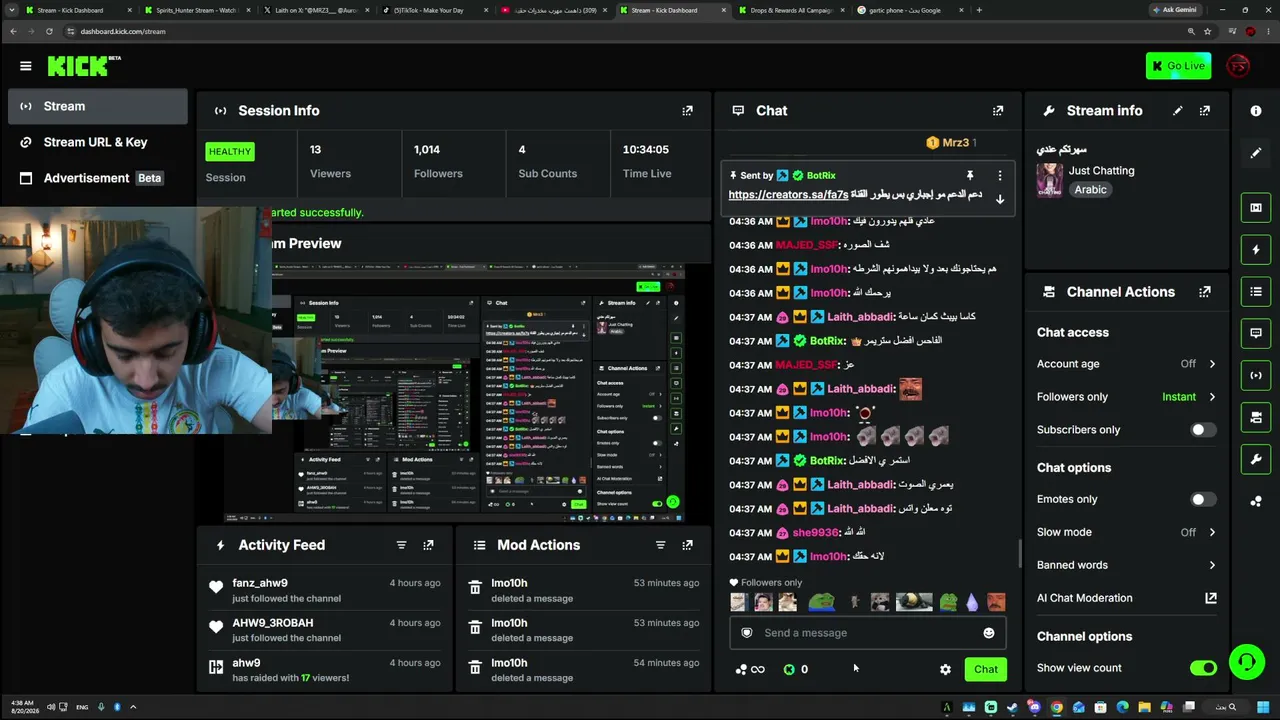Pop out the Session Info panel

[x=687, y=111]
